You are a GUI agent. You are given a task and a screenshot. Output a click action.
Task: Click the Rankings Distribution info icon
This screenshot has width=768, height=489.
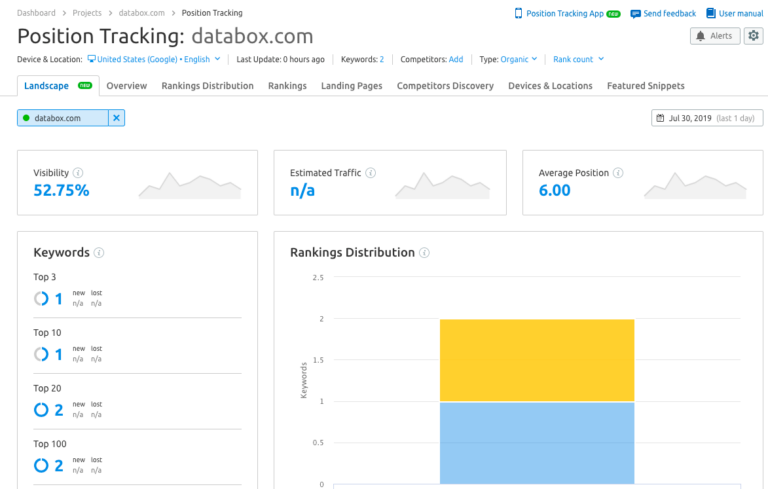pos(425,253)
